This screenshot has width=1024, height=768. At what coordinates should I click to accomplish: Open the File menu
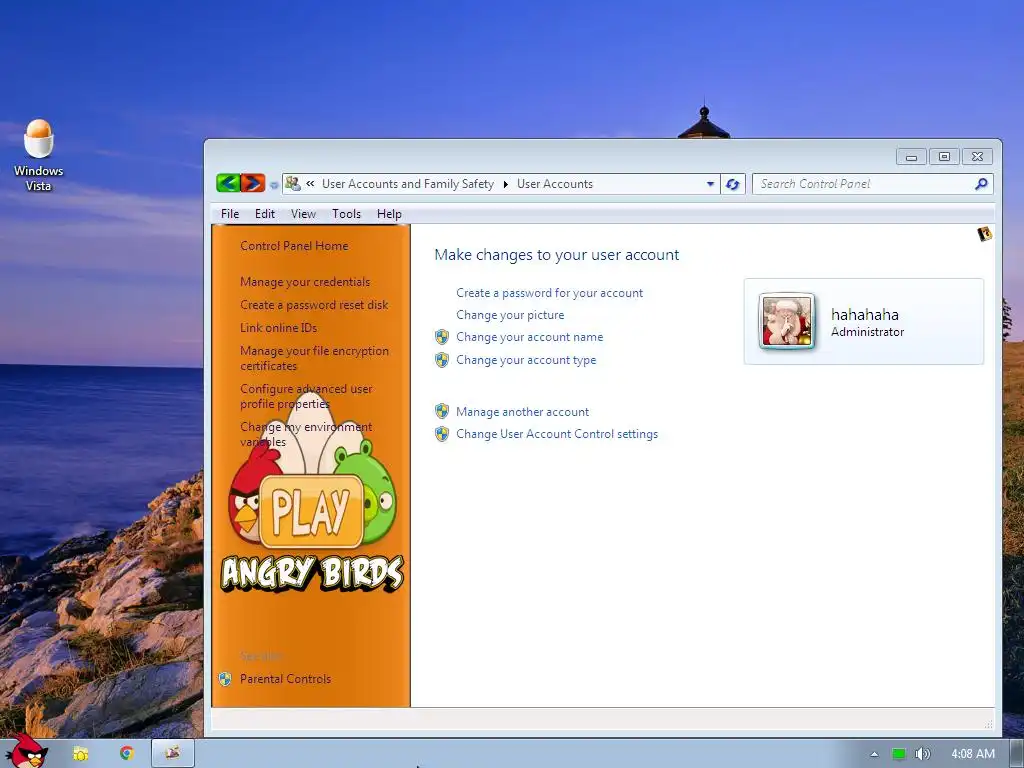coord(230,214)
